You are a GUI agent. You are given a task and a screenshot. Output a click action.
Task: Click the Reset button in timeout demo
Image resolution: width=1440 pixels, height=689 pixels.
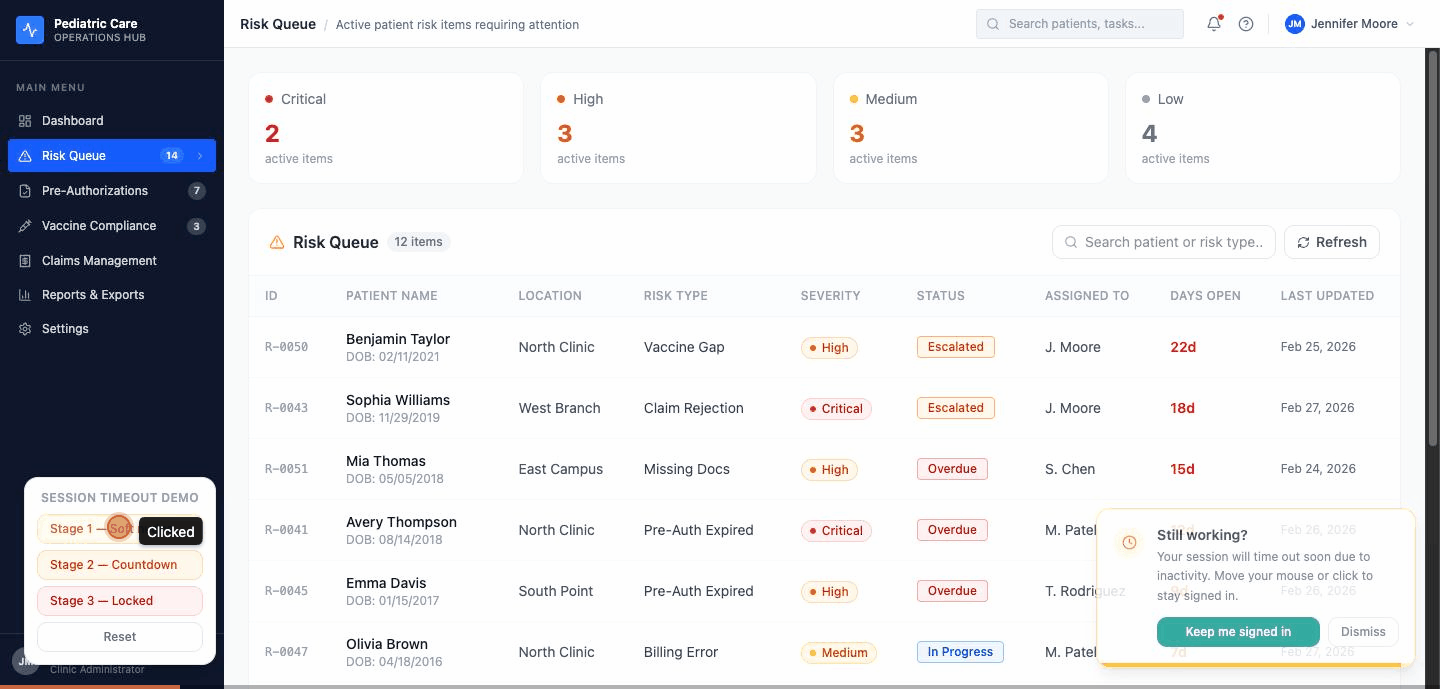click(x=120, y=637)
